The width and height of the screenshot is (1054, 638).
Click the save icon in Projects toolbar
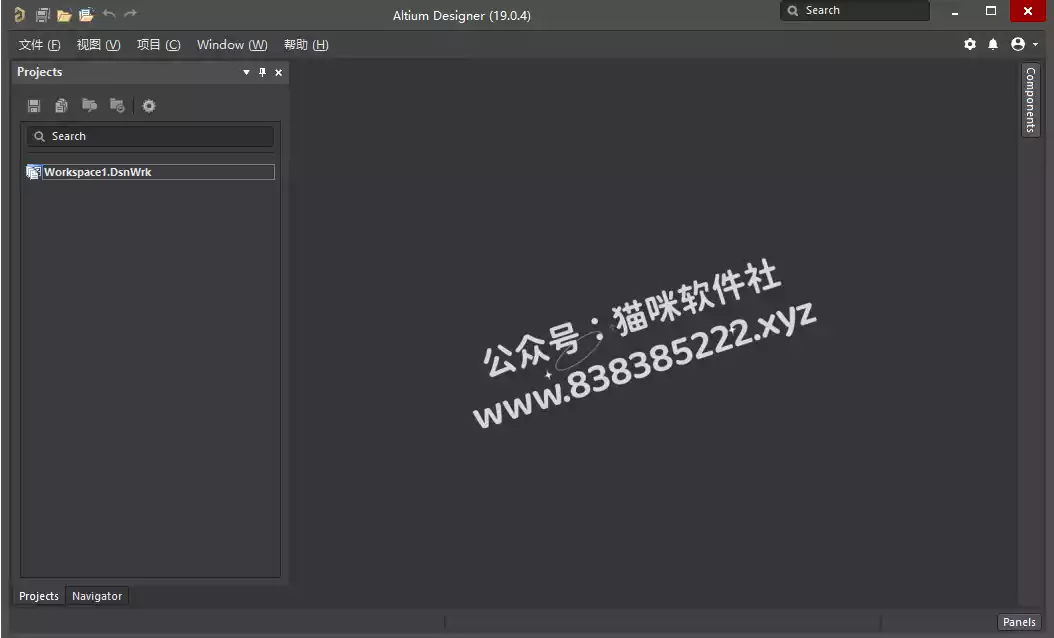click(x=34, y=106)
